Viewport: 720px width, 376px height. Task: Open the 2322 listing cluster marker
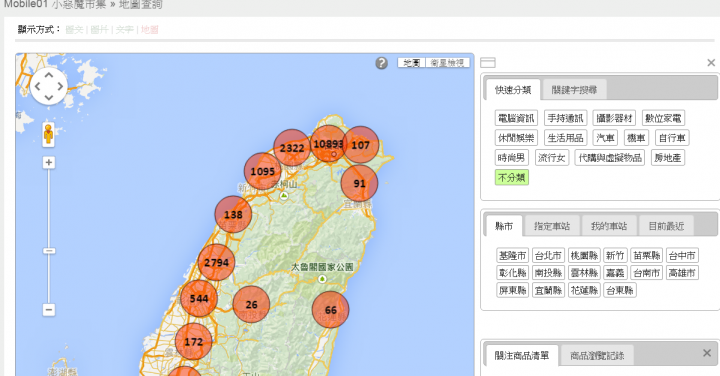[292, 148]
